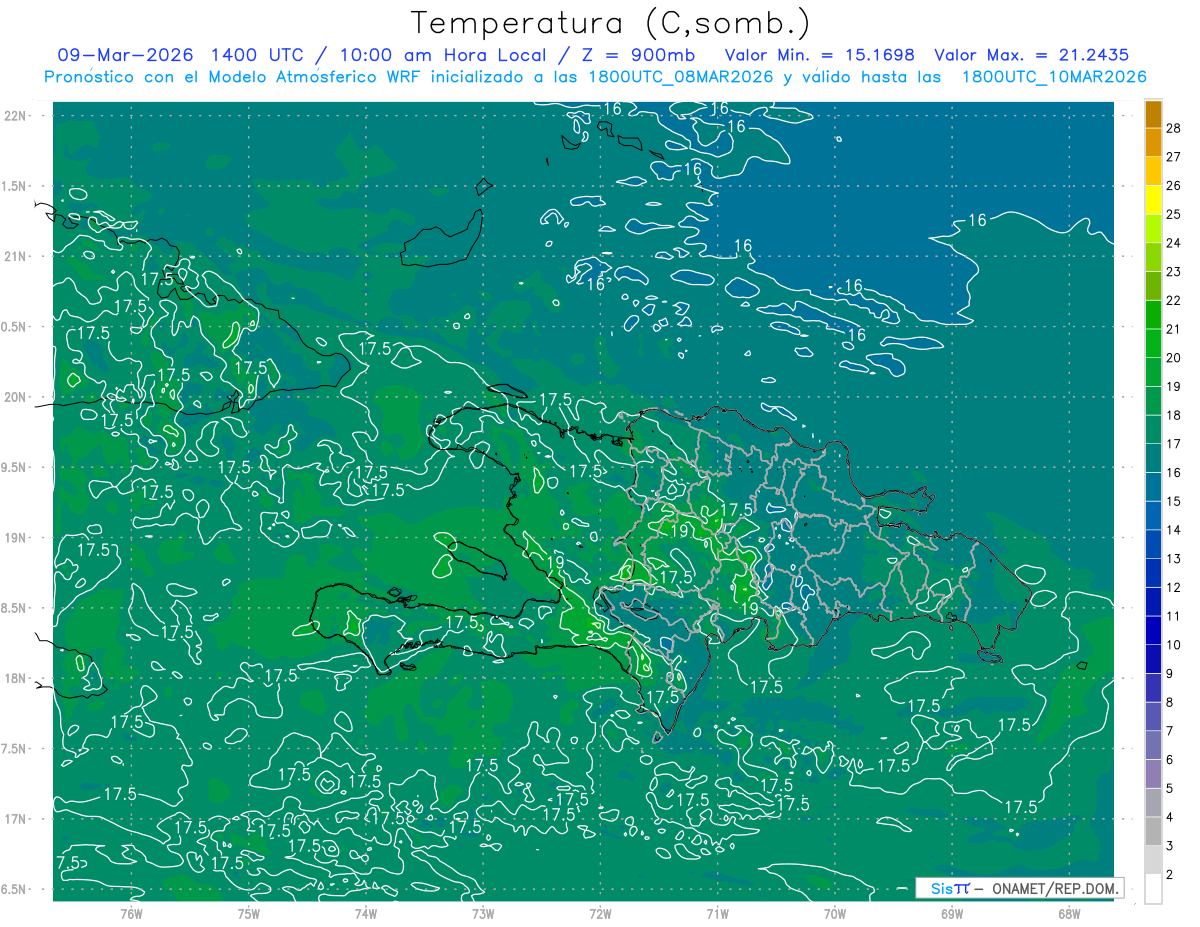1200x927 pixels.
Task: Click the "69W" longitude axis label
Action: coord(951,913)
